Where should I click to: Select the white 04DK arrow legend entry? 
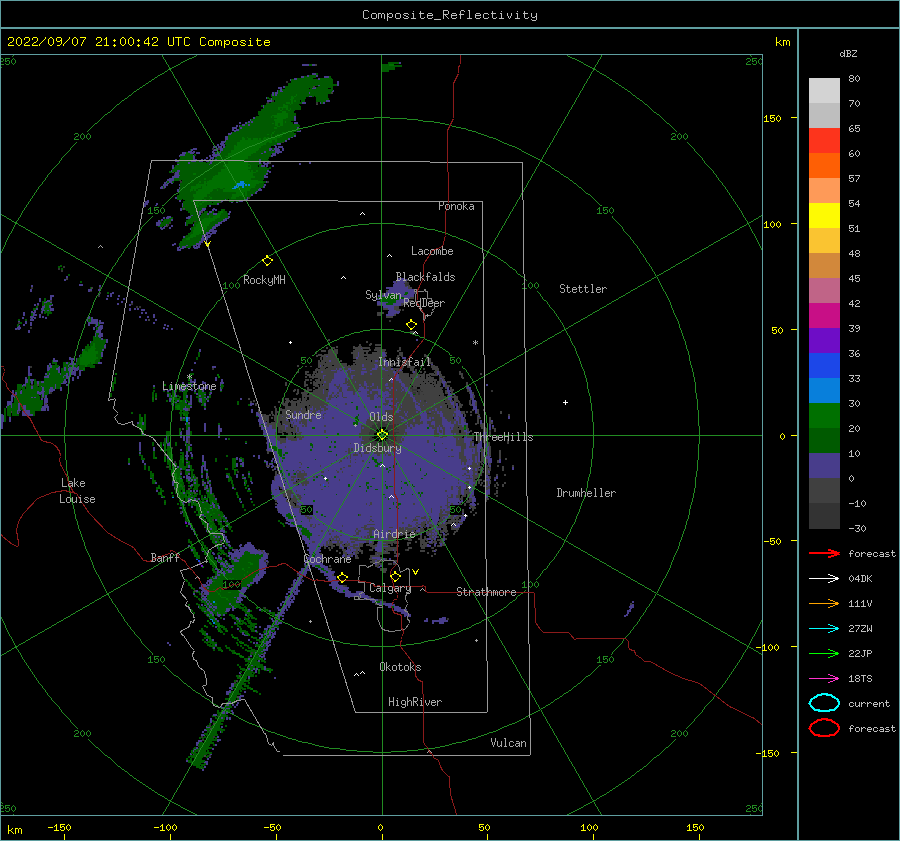pyautogui.click(x=824, y=578)
